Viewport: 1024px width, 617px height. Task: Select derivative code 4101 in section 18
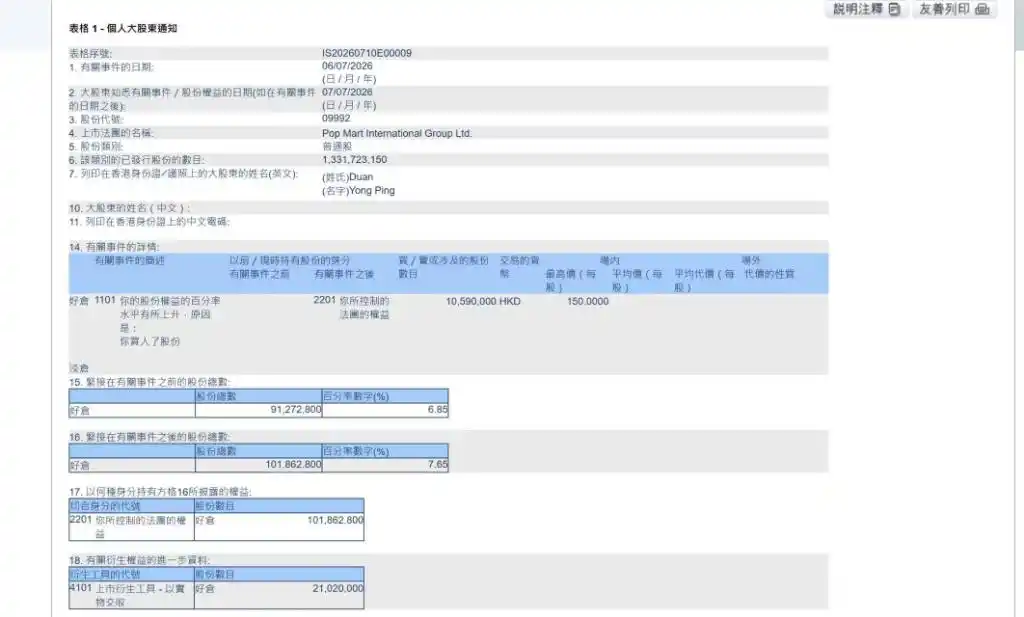[x=80, y=588]
